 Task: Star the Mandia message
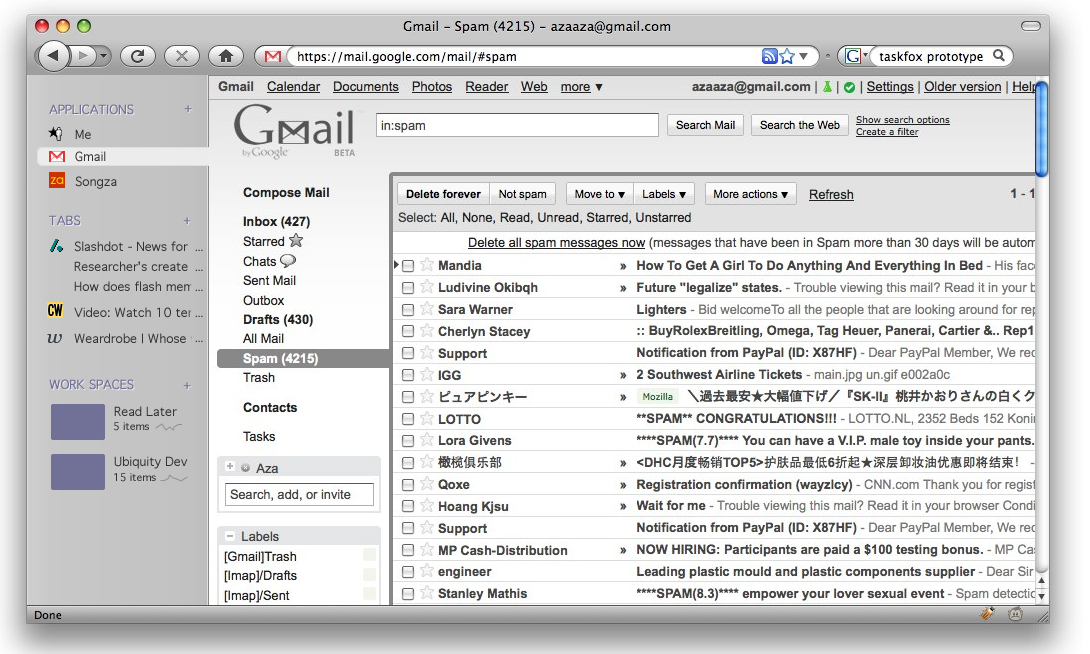(x=427, y=265)
